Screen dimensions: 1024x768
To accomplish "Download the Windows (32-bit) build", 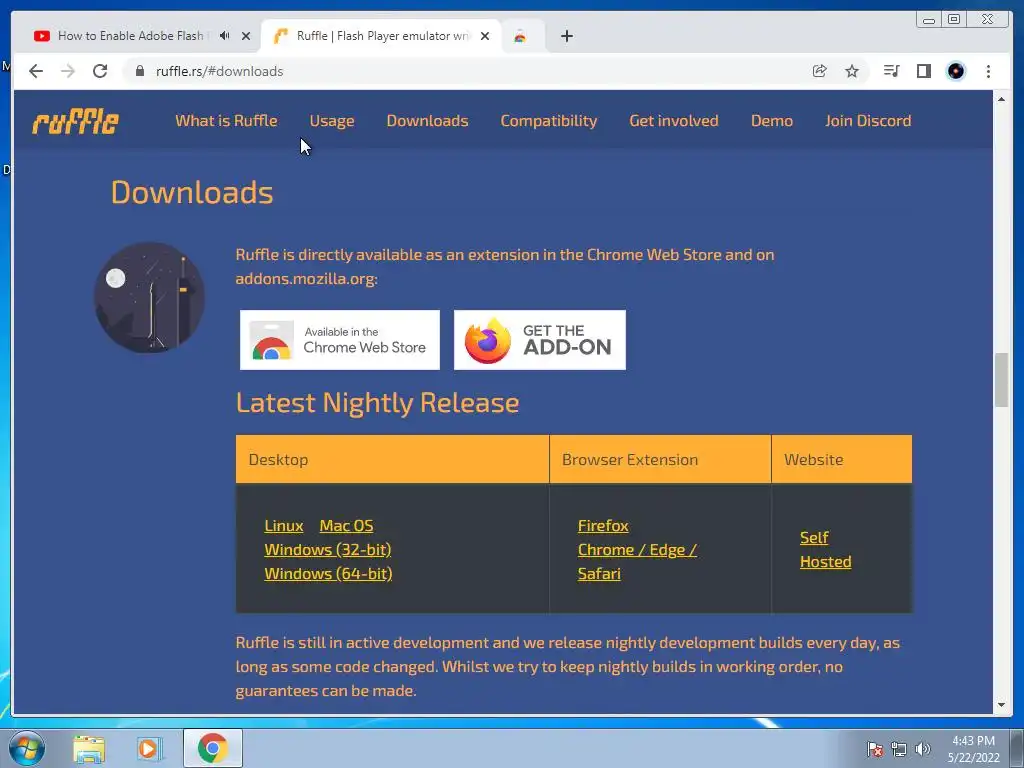I will (327, 550).
